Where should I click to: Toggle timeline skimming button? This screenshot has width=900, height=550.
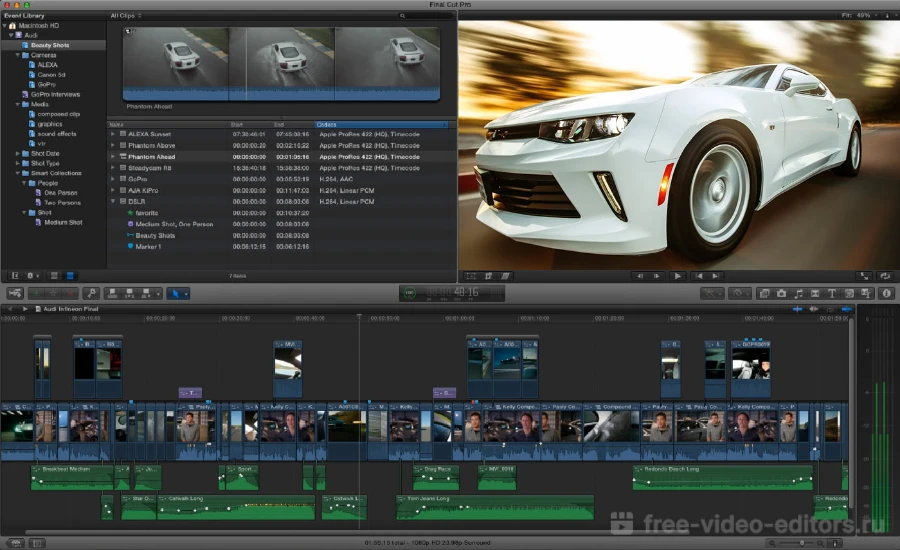pyautogui.click(x=797, y=309)
